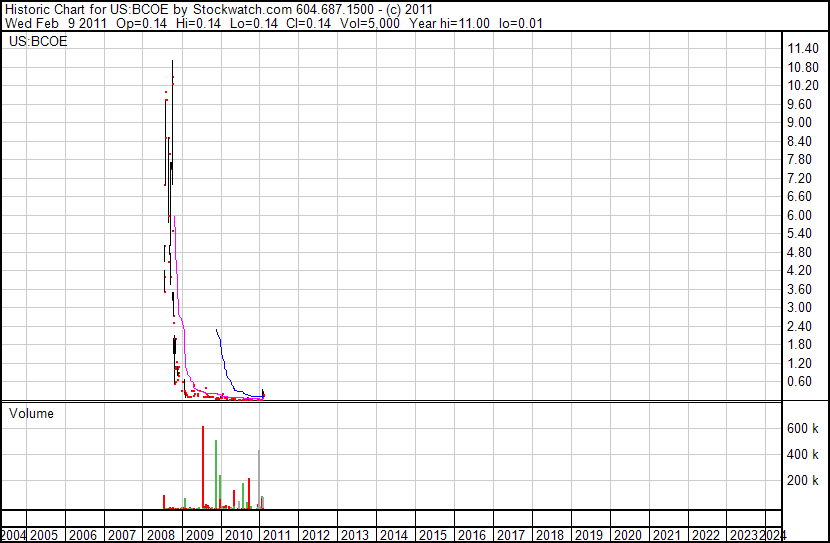Image resolution: width=830 pixels, height=543 pixels.
Task: Click the 11.40 price axis label
Action: 803,49
